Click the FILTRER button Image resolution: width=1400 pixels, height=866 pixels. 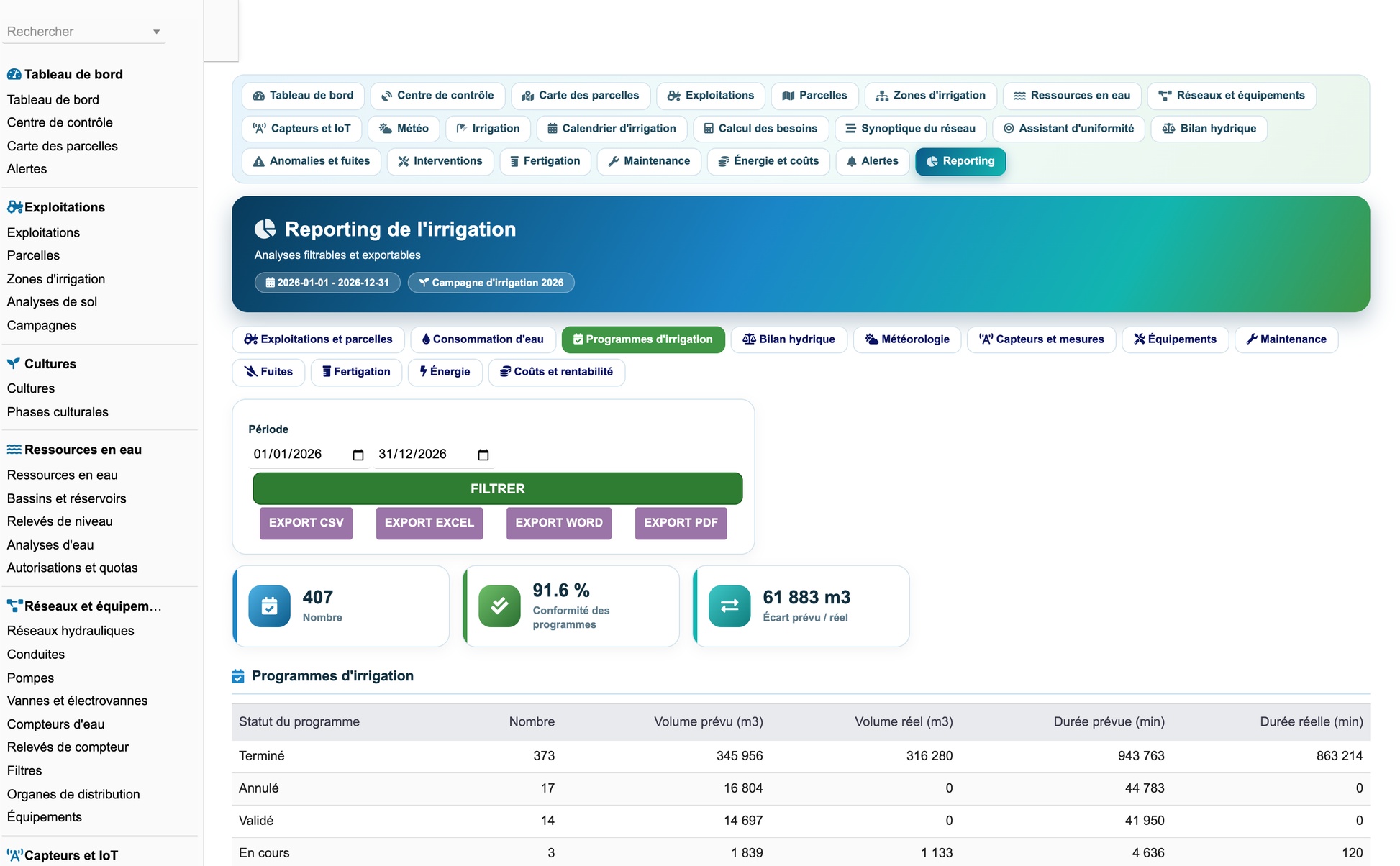coord(497,488)
